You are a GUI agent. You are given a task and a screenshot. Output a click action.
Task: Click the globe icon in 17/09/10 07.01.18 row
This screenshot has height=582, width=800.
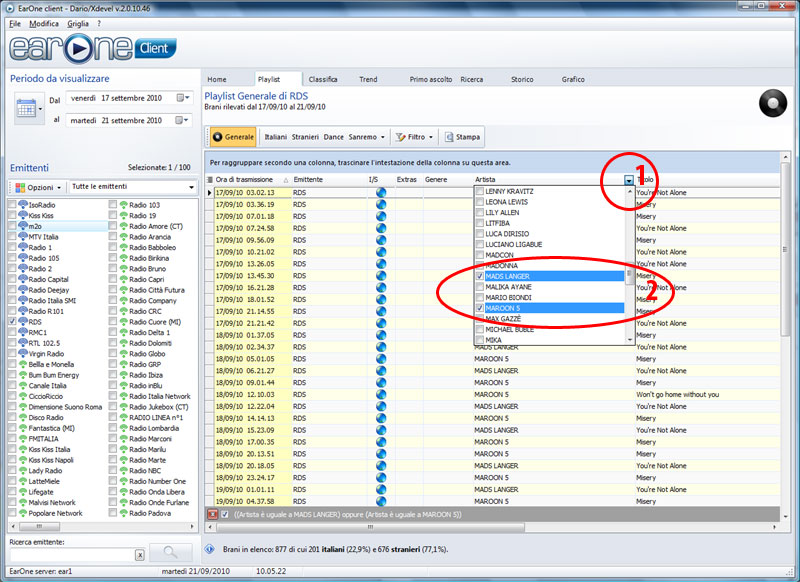click(381, 216)
